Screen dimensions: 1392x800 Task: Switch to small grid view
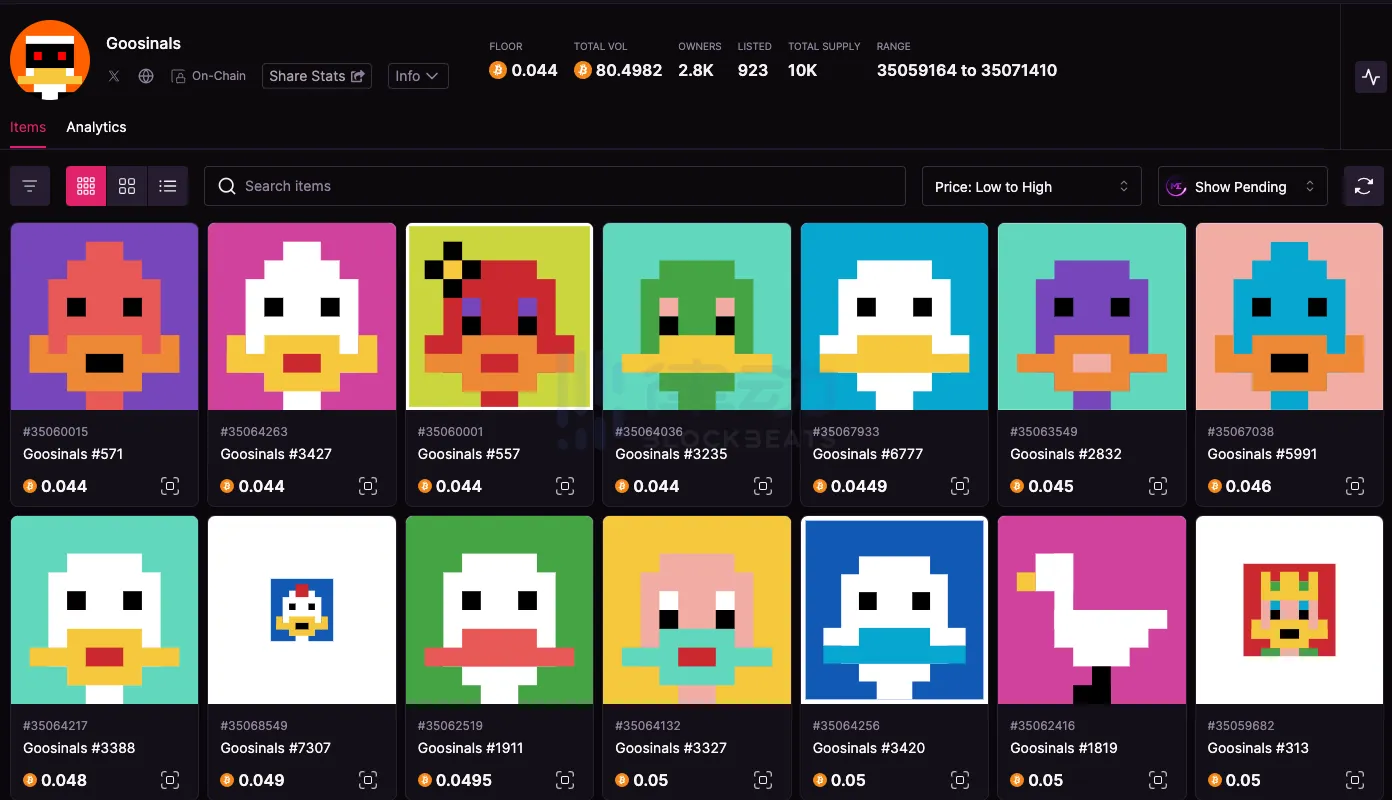86,186
